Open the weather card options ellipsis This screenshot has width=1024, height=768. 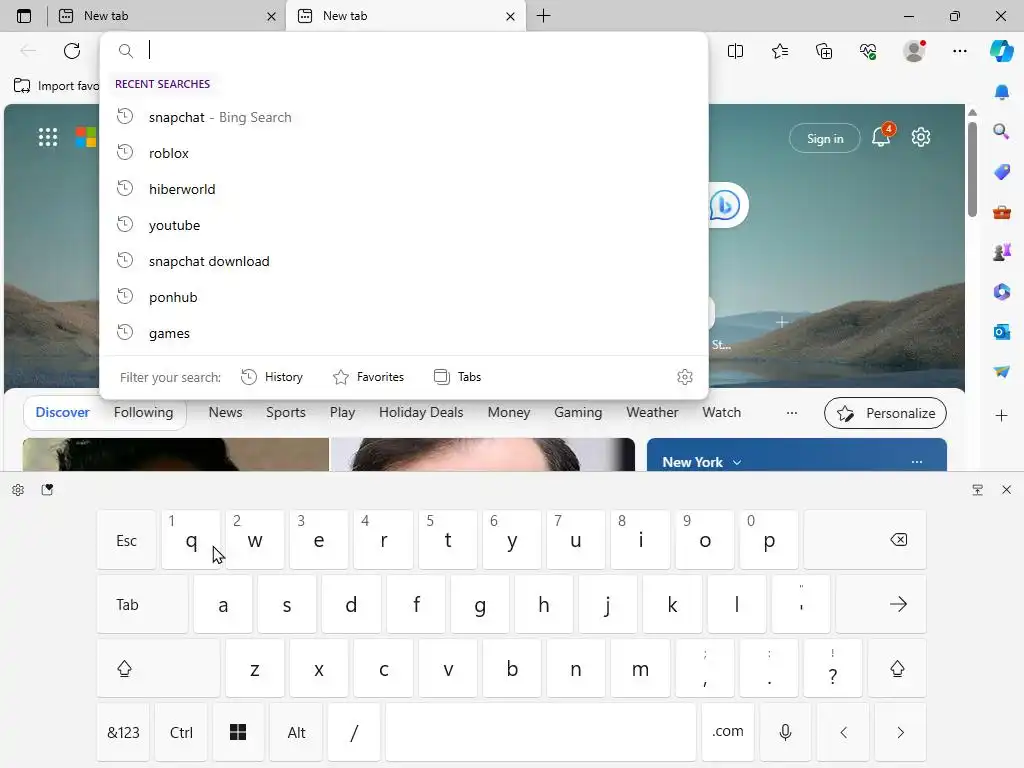(917, 462)
